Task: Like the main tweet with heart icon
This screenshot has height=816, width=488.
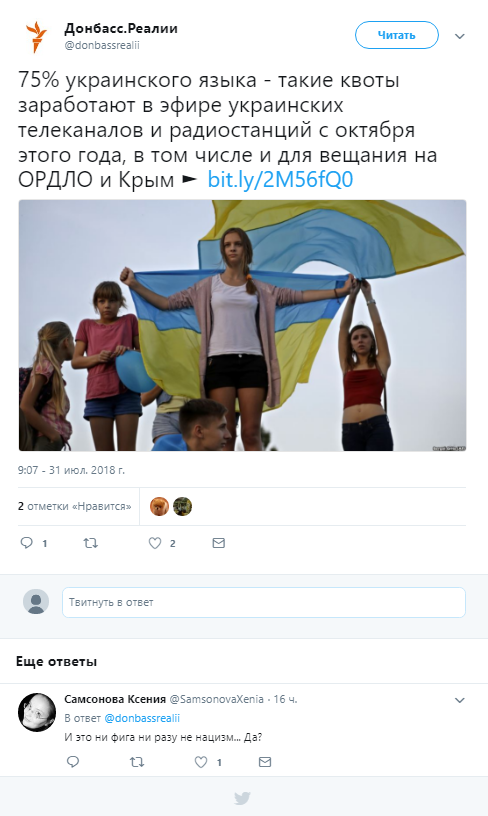Action: coord(155,543)
